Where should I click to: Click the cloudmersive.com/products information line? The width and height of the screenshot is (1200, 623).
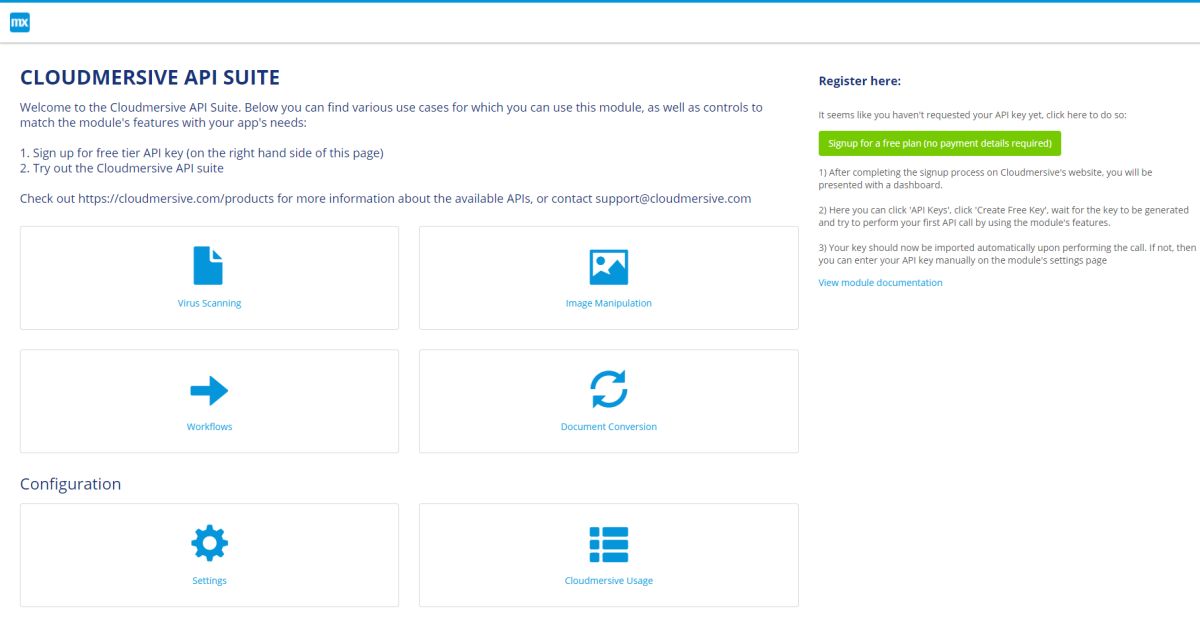385,198
